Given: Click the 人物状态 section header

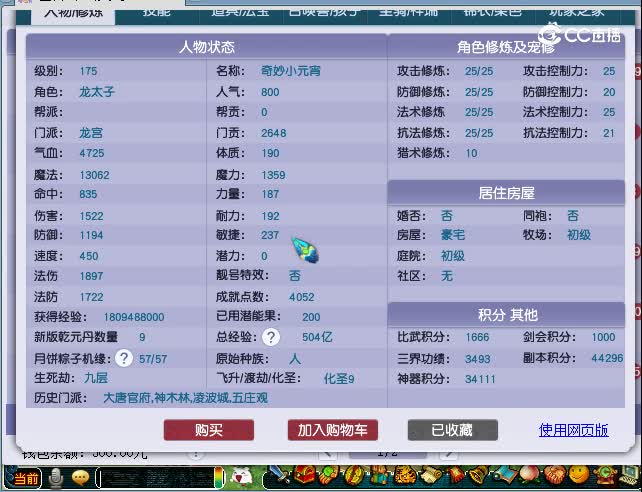Looking at the screenshot, I should (207, 47).
